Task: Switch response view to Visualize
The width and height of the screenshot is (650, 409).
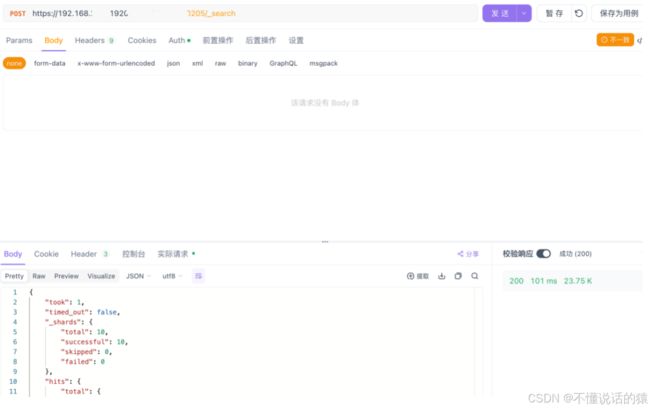Action: [x=101, y=276]
